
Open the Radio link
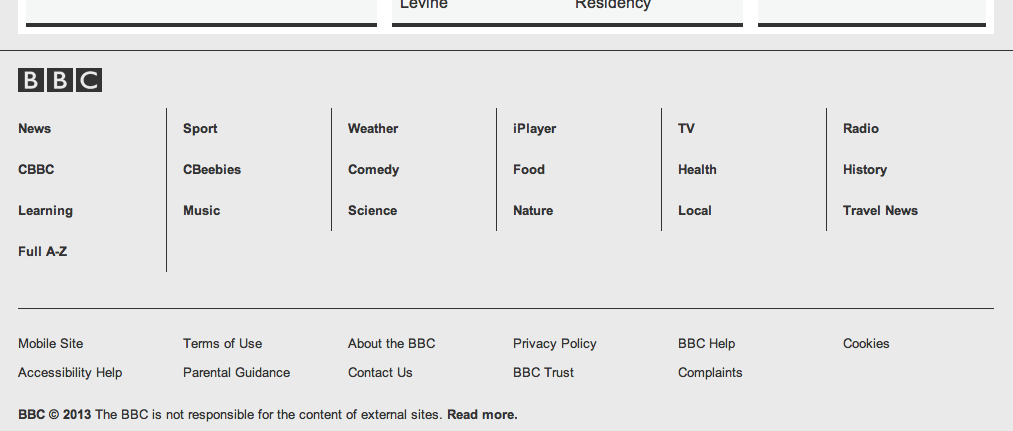(861, 129)
